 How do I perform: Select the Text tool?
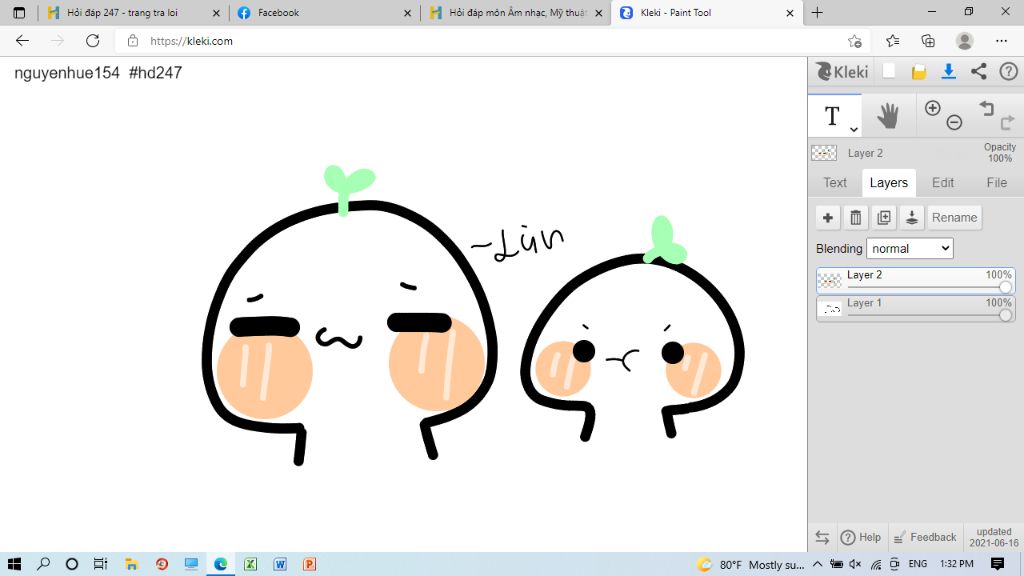tap(831, 116)
